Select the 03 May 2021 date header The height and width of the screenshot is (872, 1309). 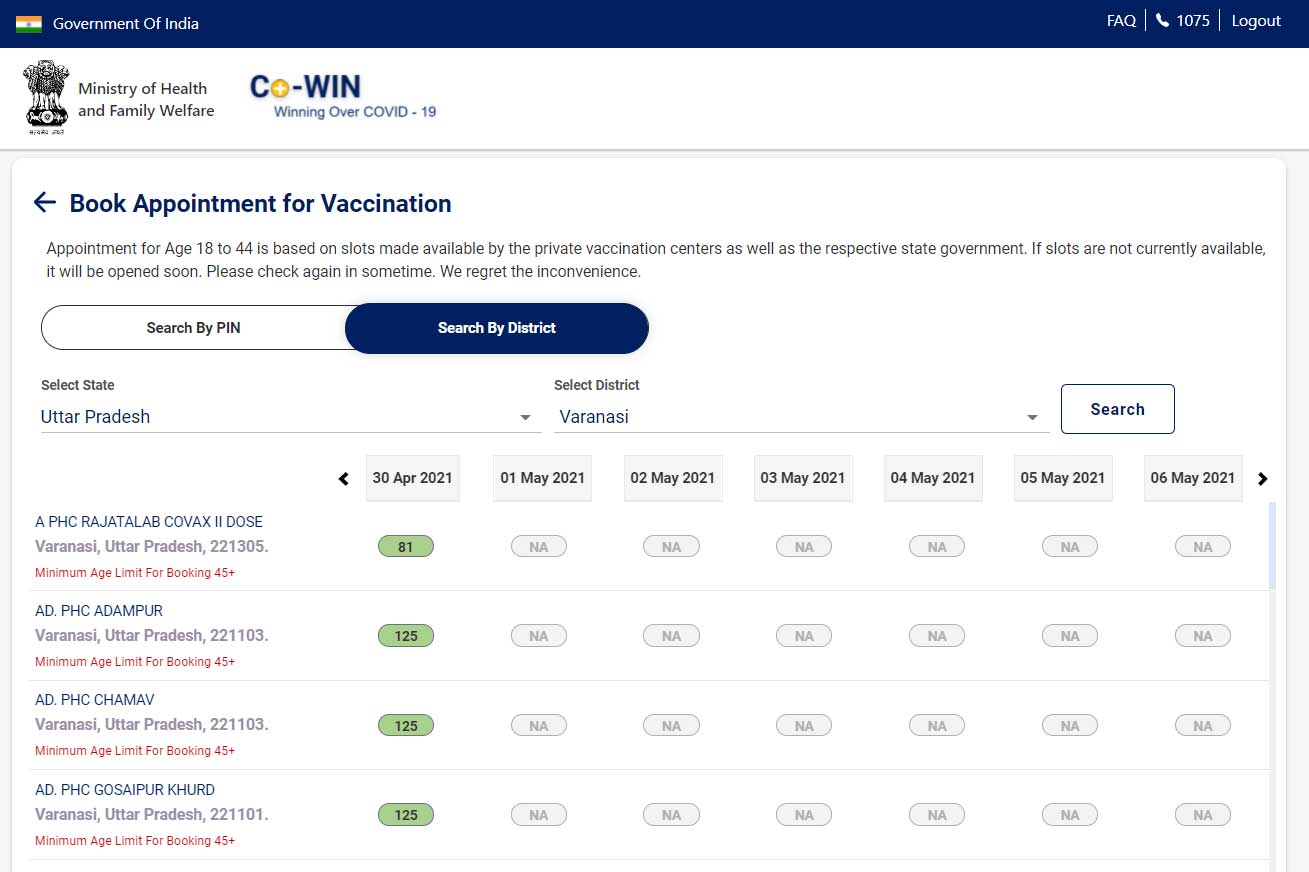tap(803, 478)
